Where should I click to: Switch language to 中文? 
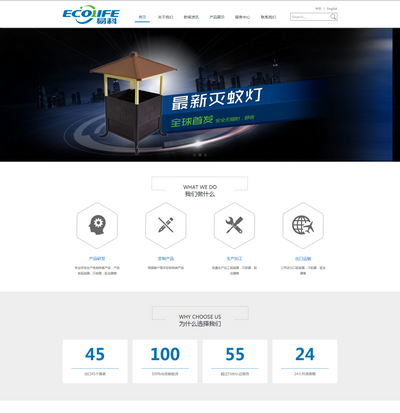tap(318, 9)
